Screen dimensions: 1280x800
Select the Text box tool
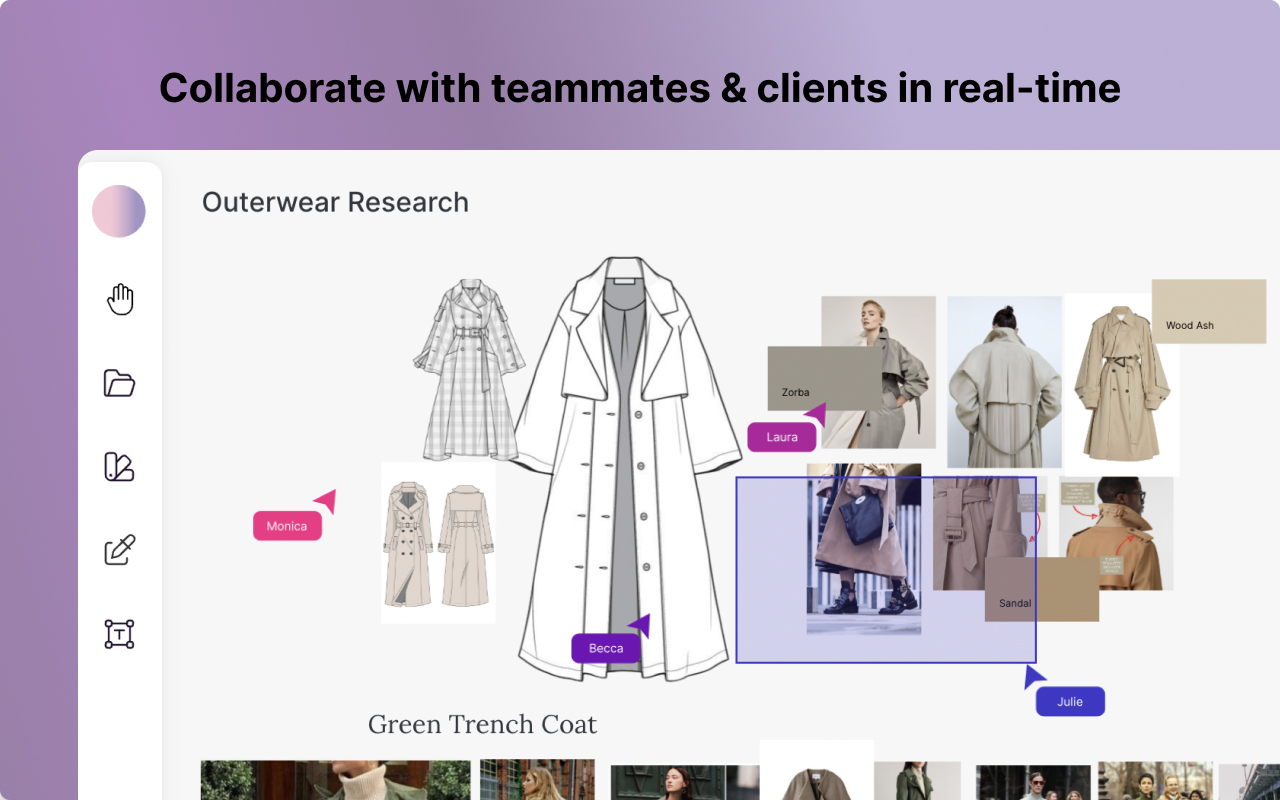point(120,634)
